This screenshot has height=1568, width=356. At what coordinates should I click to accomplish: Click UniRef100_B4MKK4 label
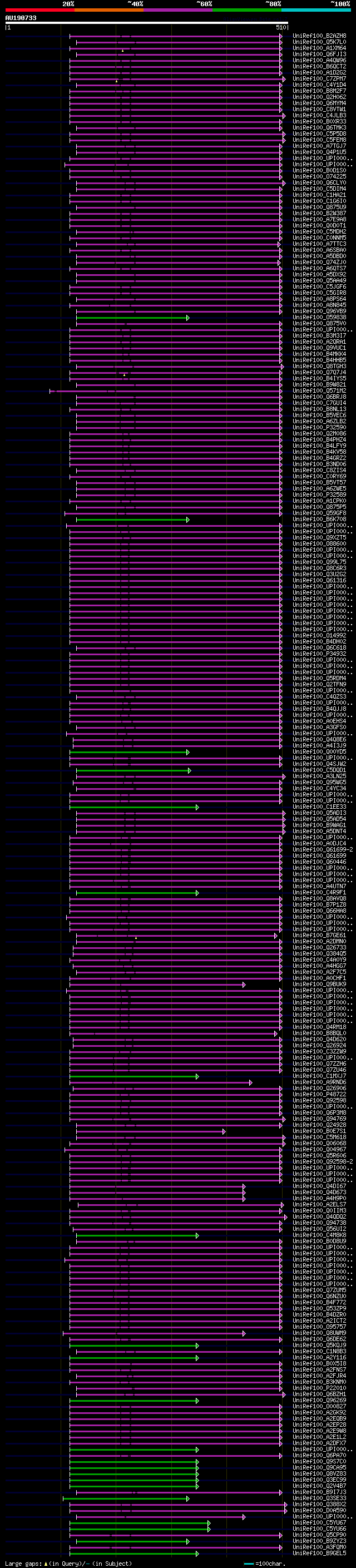319,354
